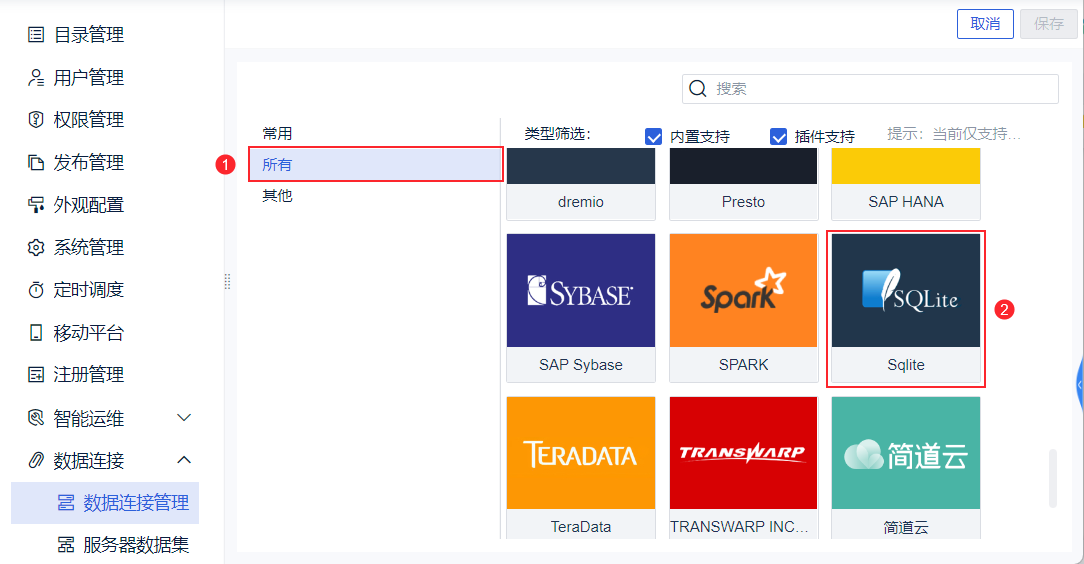Collapse the 数据连接 menu chevron

184,460
